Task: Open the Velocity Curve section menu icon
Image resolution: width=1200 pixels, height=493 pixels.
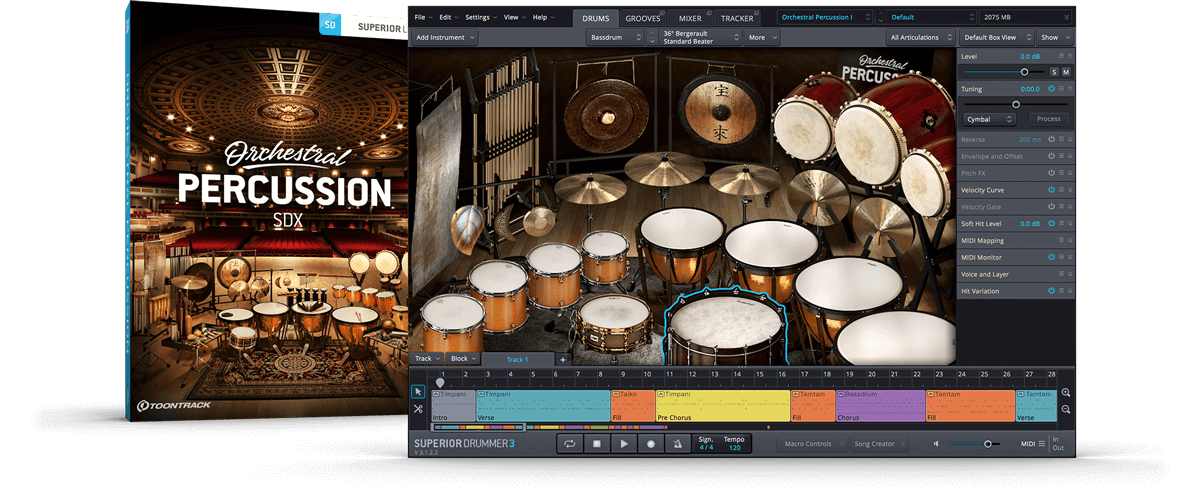Action: pos(1061,190)
